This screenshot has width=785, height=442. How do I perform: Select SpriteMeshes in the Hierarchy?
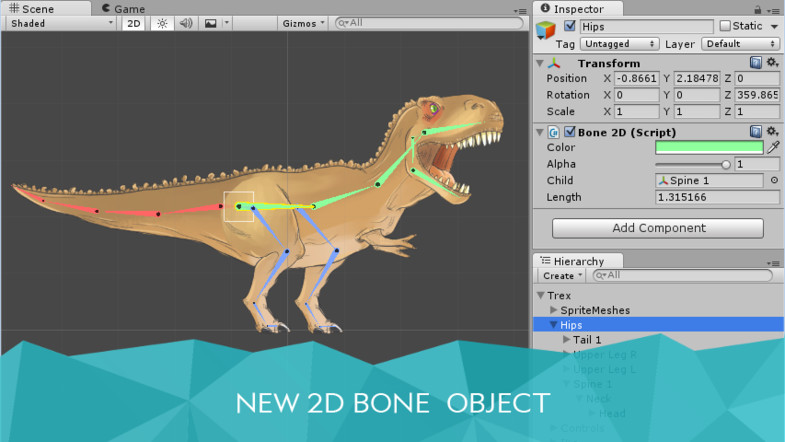595,310
